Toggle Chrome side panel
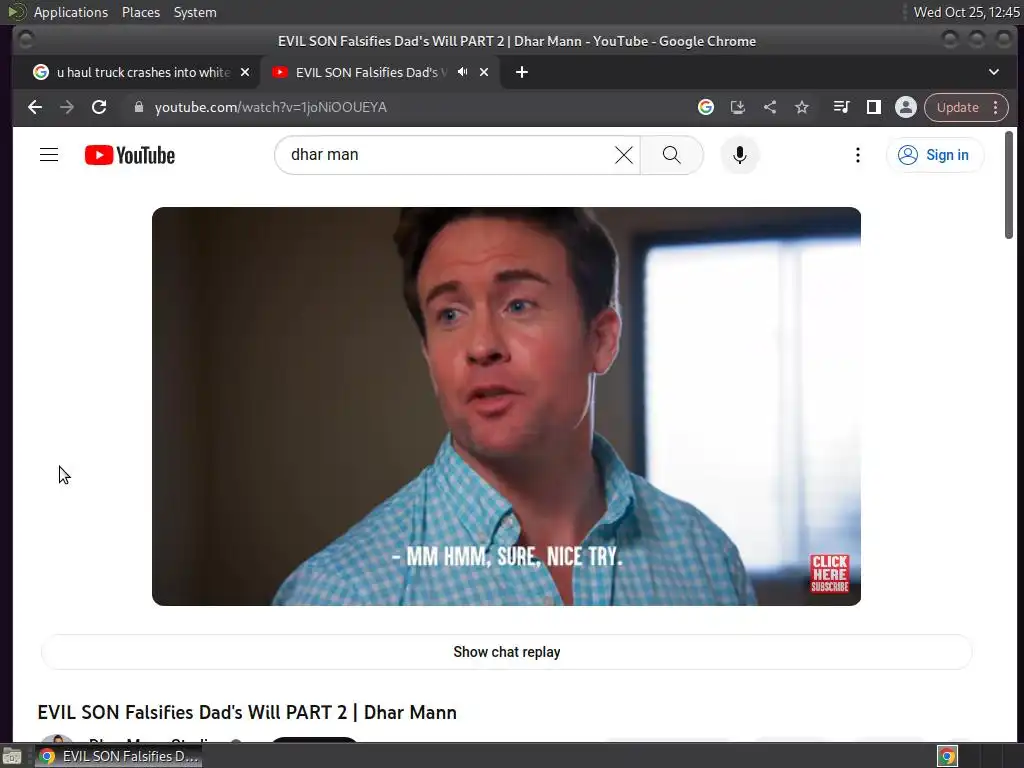This screenshot has width=1024, height=768. pyautogui.click(x=874, y=107)
